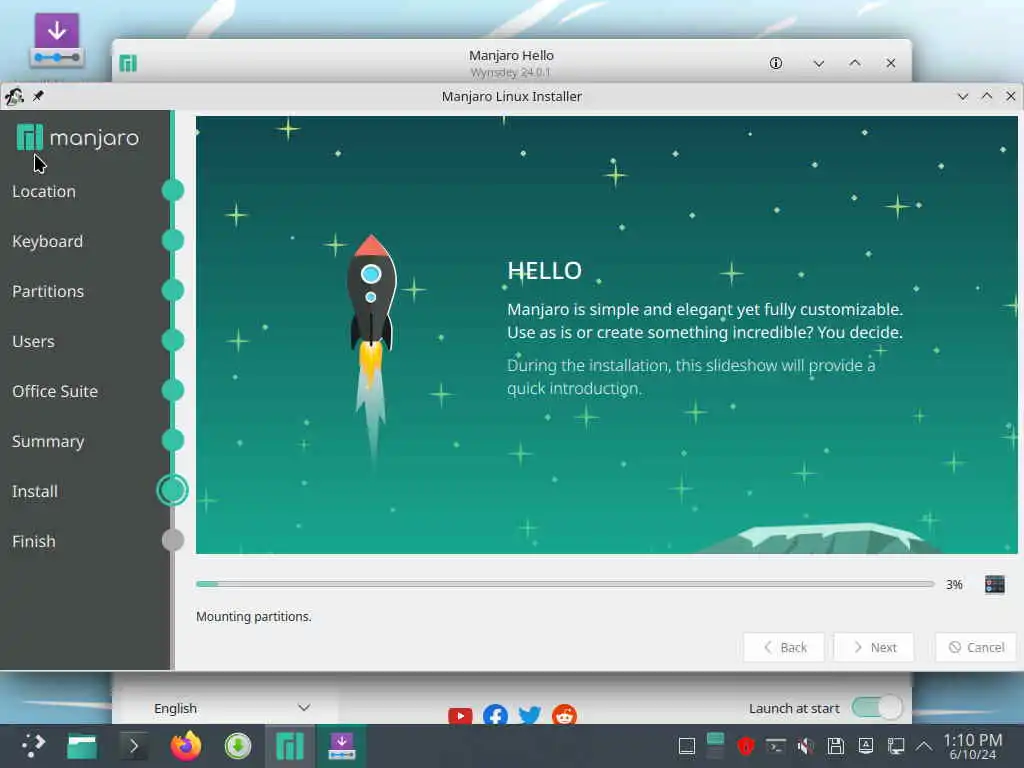The width and height of the screenshot is (1024, 768).
Task: Launch the terminal from the taskbar
Action: (134, 746)
